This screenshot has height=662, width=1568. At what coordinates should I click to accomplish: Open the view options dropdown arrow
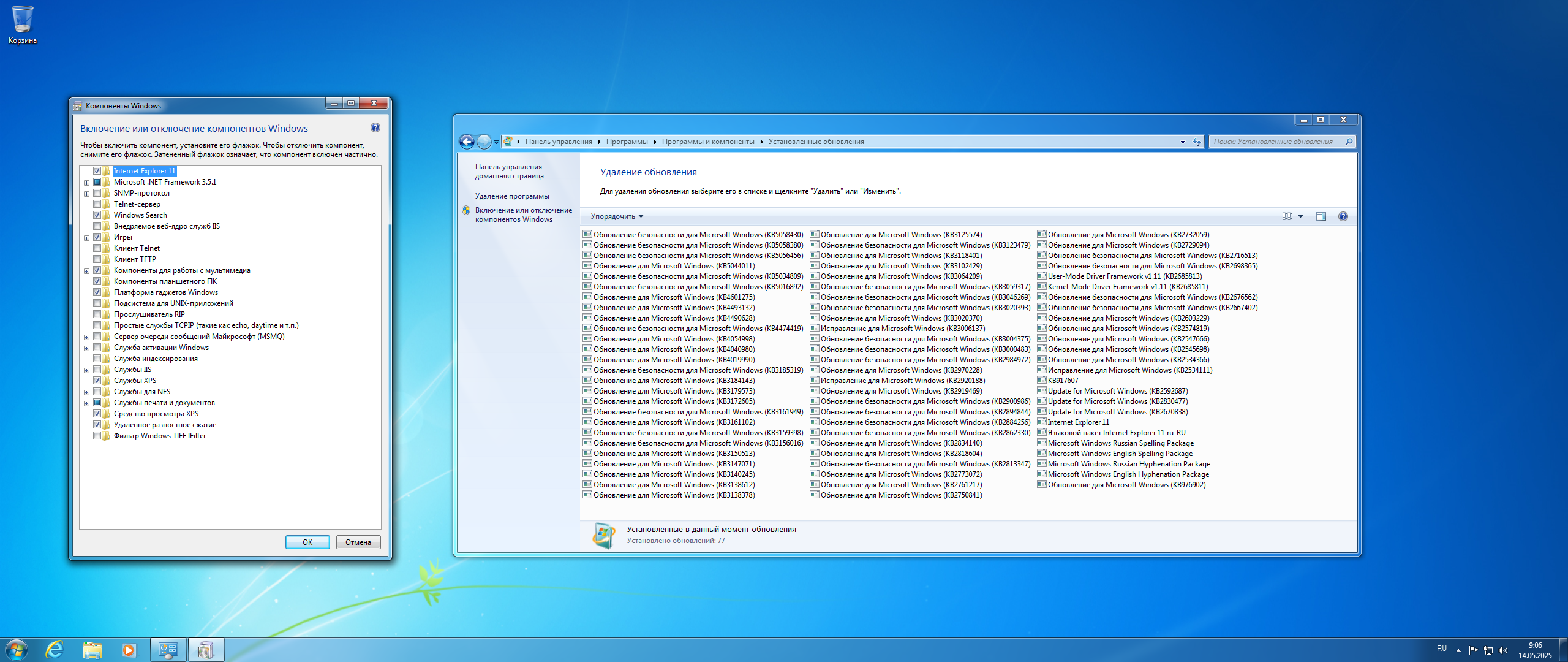[x=1300, y=216]
